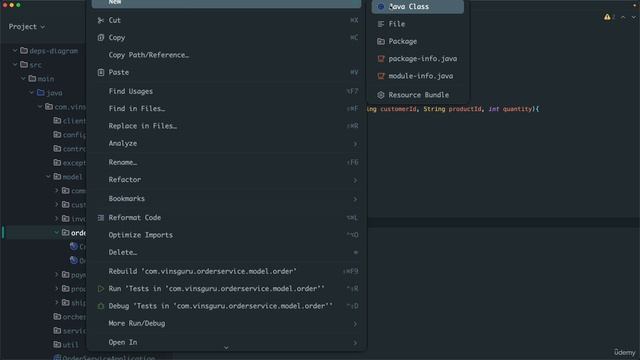
Task: Click the green Run Tests icon
Action: (101, 289)
